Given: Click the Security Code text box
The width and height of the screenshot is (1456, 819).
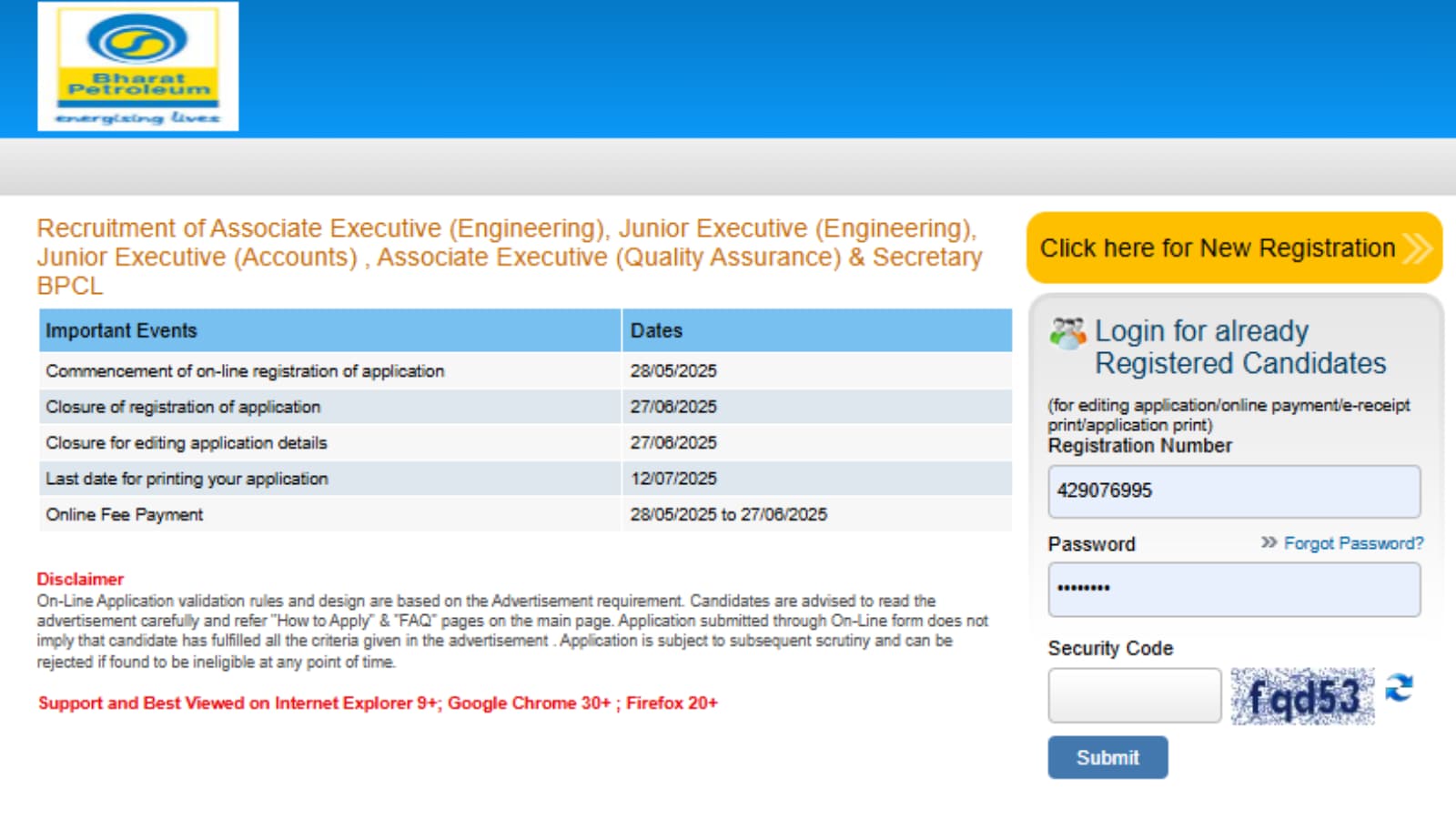Looking at the screenshot, I should tap(1134, 695).
